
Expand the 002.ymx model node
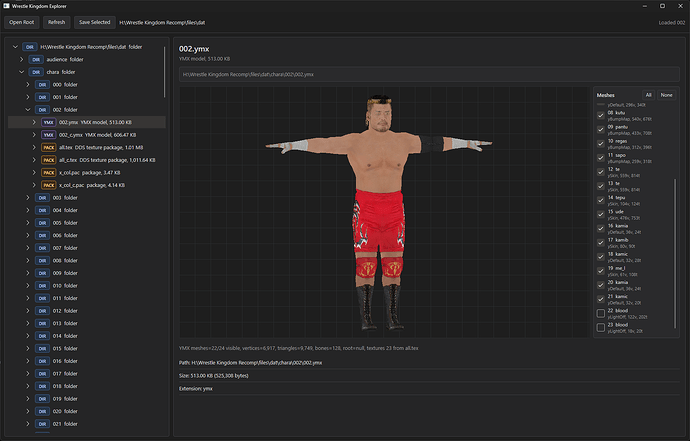coord(34,122)
